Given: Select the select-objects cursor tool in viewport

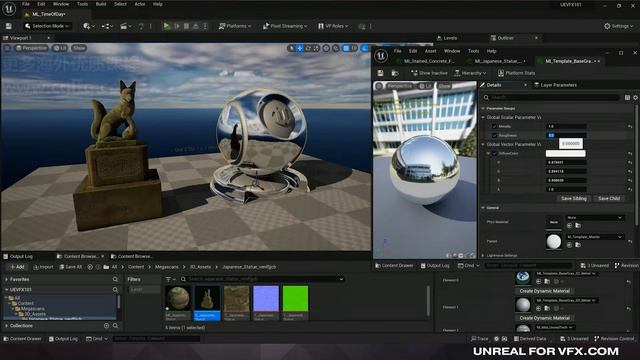Looking at the screenshot, I should tap(291, 48).
